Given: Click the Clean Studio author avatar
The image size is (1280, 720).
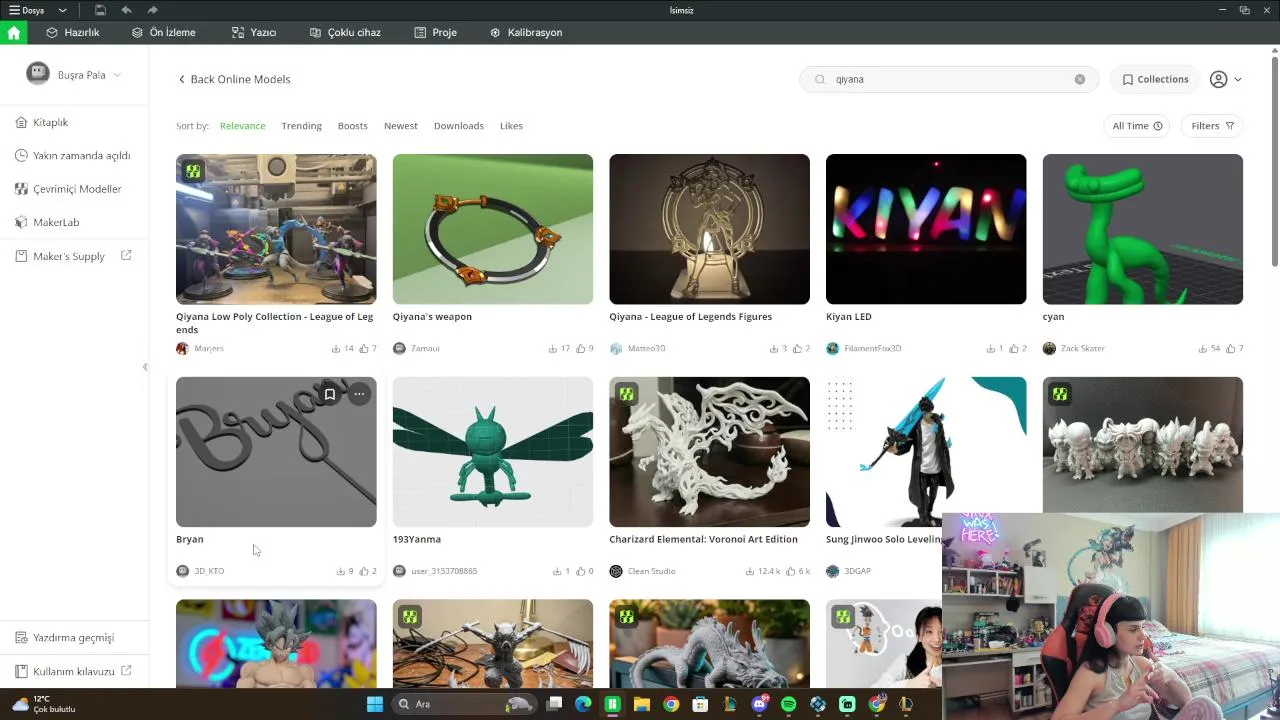Looking at the screenshot, I should (616, 571).
